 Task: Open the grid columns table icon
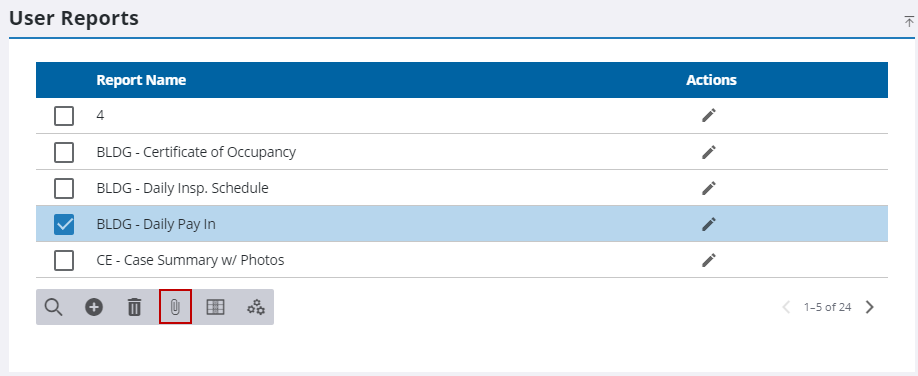pos(215,307)
